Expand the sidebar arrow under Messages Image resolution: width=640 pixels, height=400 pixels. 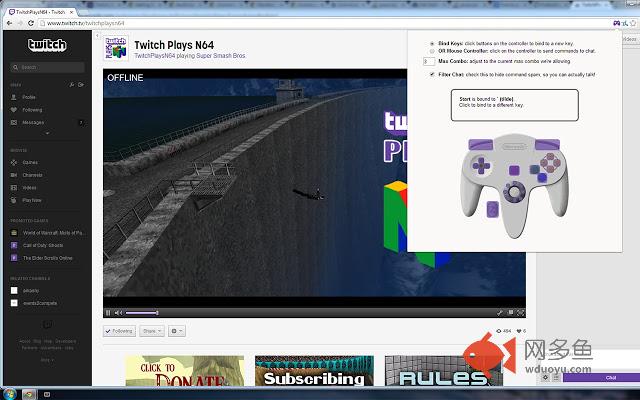(47, 132)
